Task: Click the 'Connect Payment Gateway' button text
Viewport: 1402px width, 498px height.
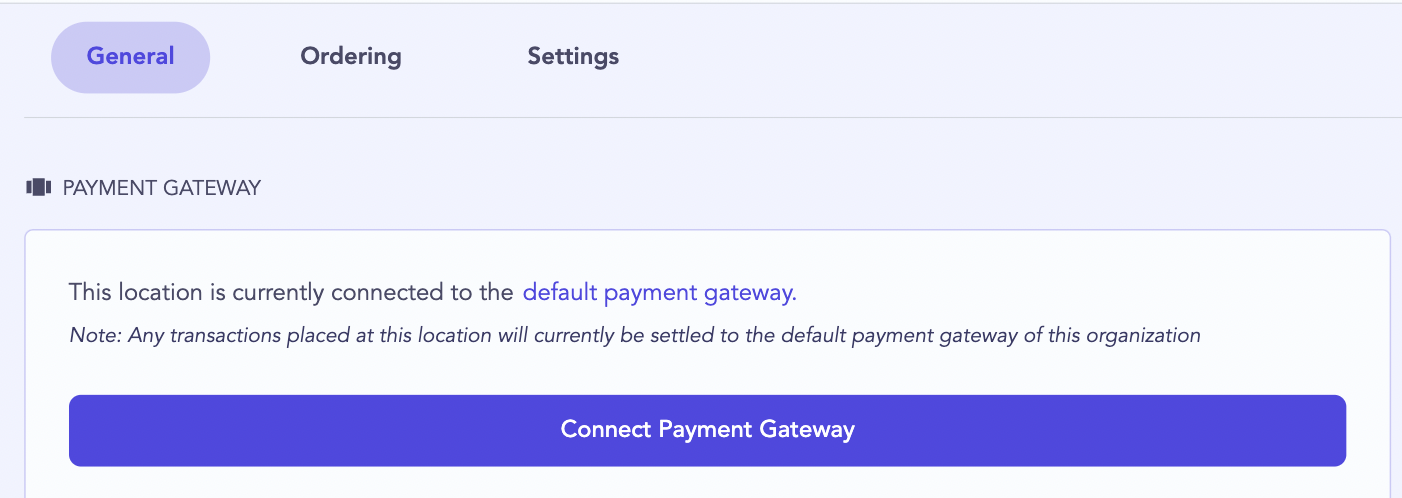Action: (708, 430)
